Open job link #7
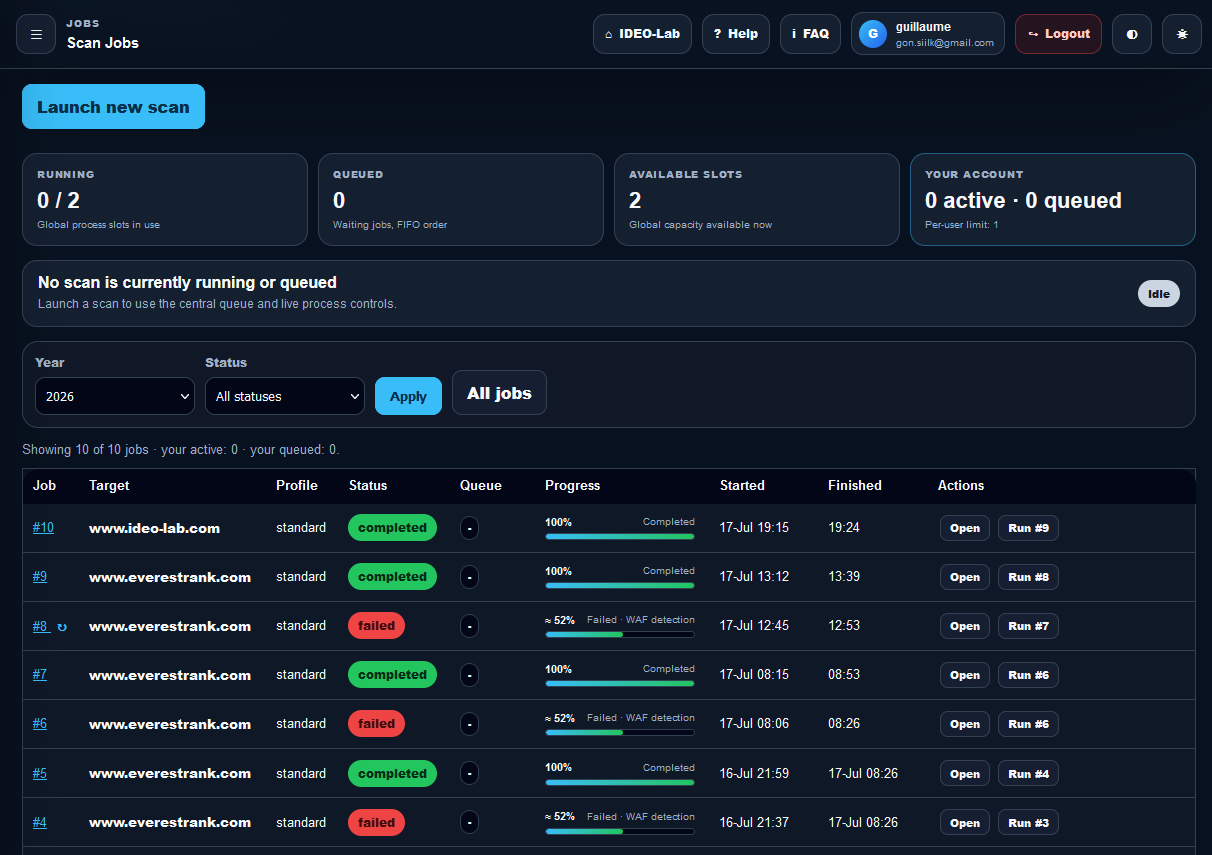Image resolution: width=1212 pixels, height=855 pixels. pos(40,675)
